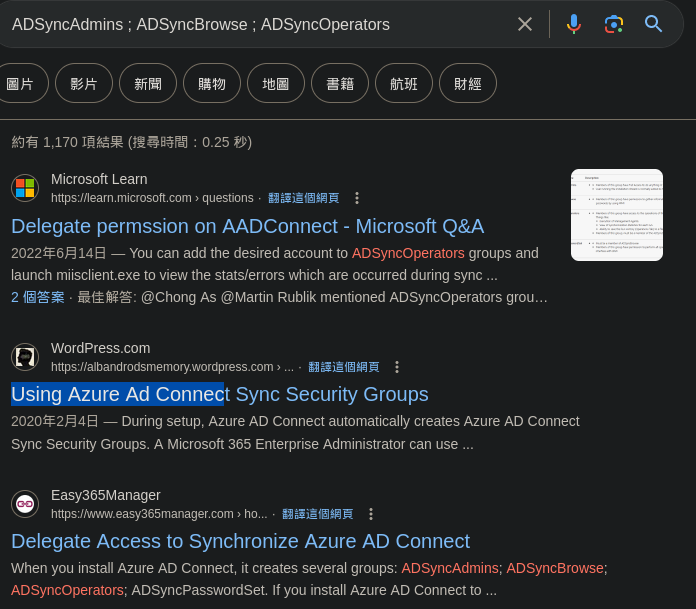The width and height of the screenshot is (696, 609).
Task: Click the albandrodsmemory.wordpress.com URL breadcrumb
Action: click(x=172, y=367)
